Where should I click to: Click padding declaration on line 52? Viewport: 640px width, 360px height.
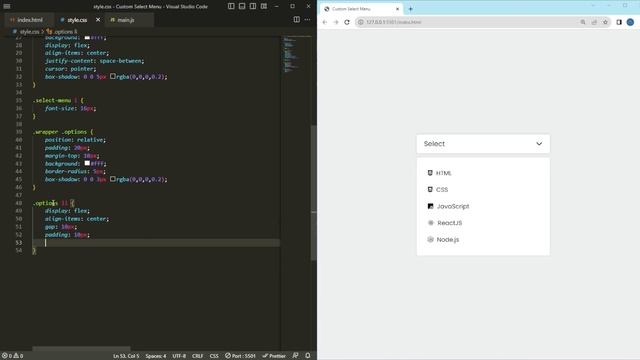click(x=67, y=235)
